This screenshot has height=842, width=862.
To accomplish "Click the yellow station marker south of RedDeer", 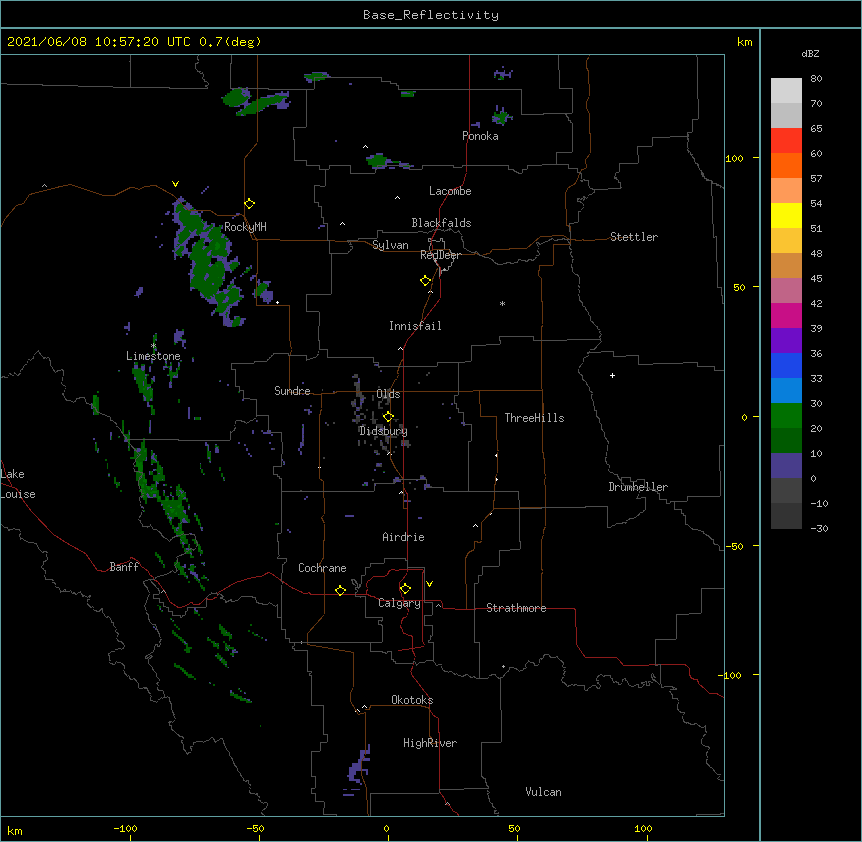I will pos(426,281).
